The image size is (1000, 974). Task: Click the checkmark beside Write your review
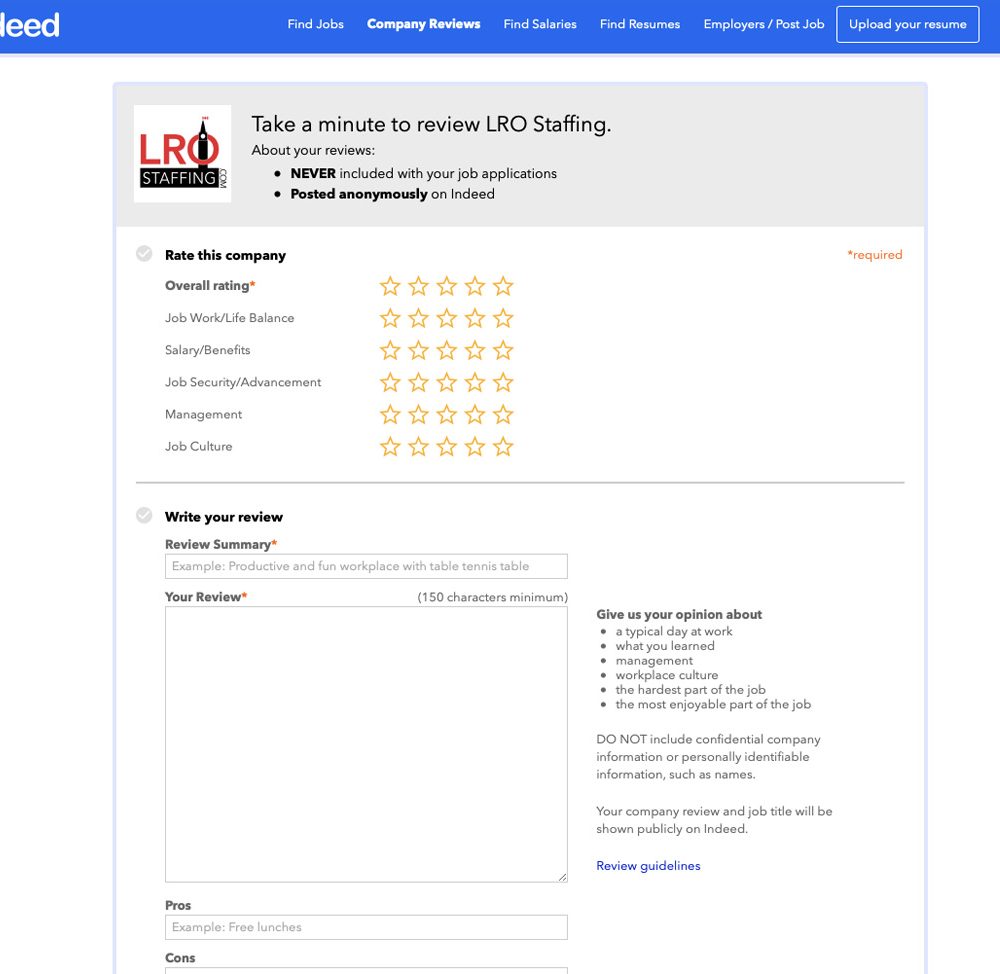click(x=145, y=516)
